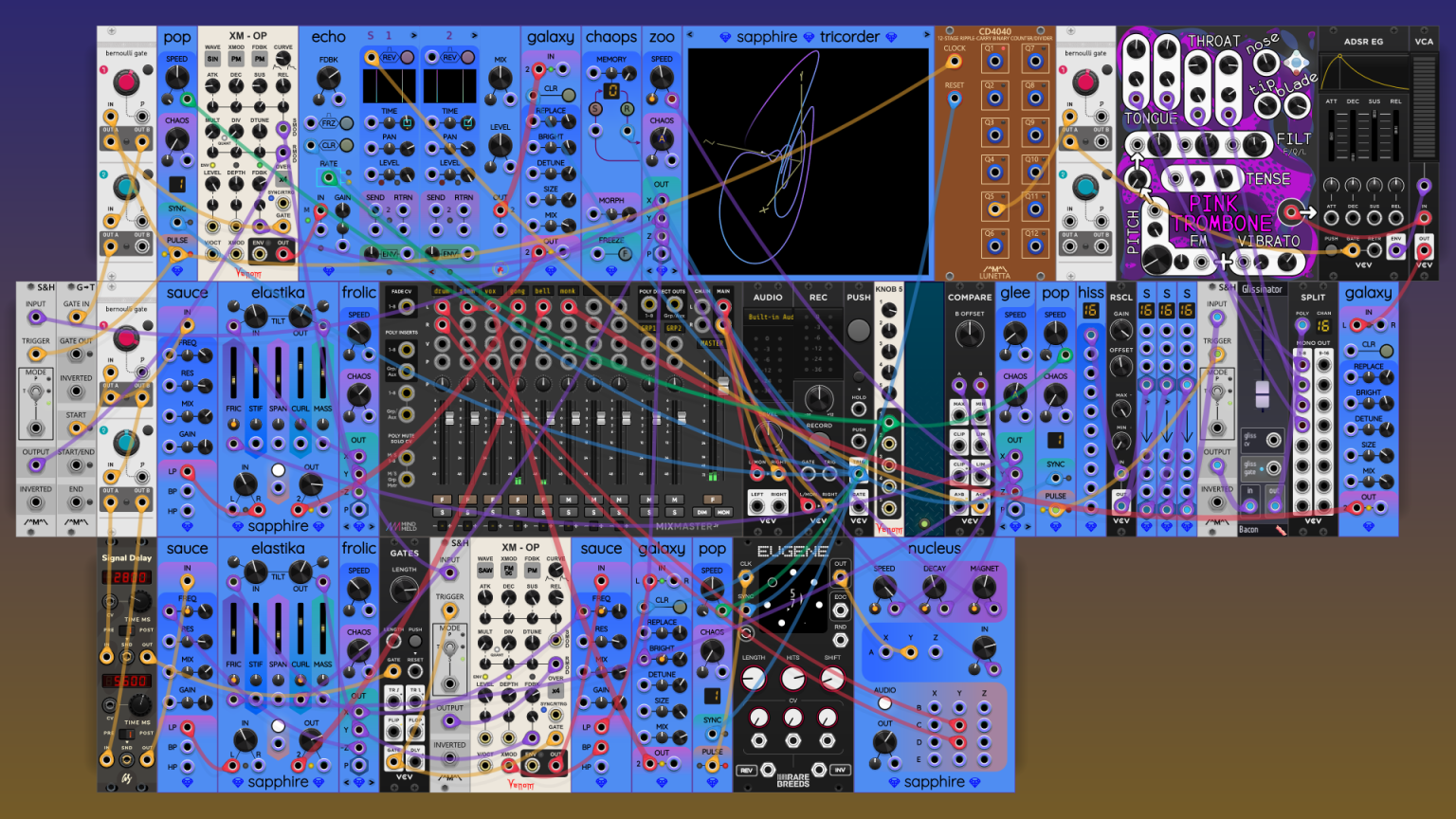Solo the drum track in MixMaster

click(x=442, y=512)
